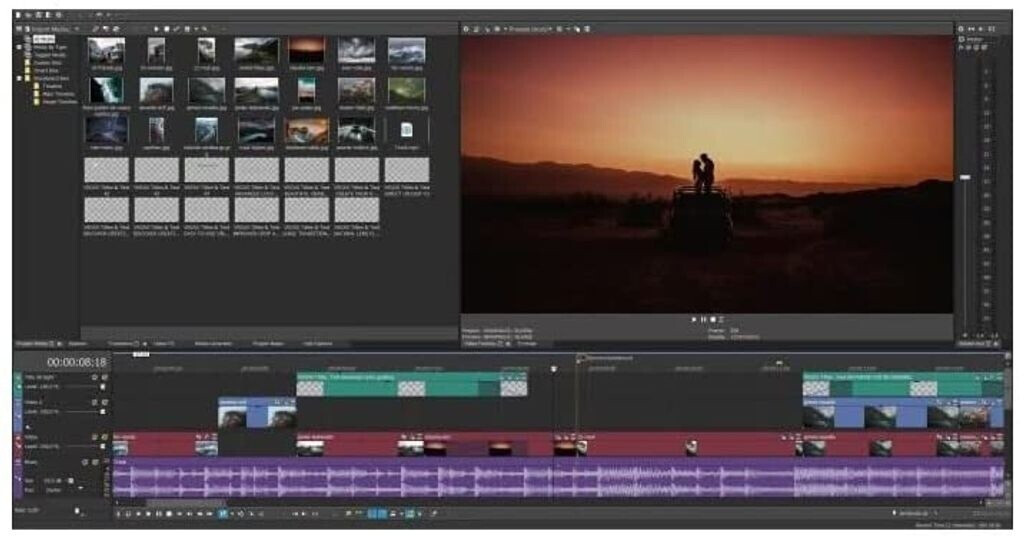Select the sunset orange image thumbnail
Screen dimensions: 1024x536
[x=307, y=50]
